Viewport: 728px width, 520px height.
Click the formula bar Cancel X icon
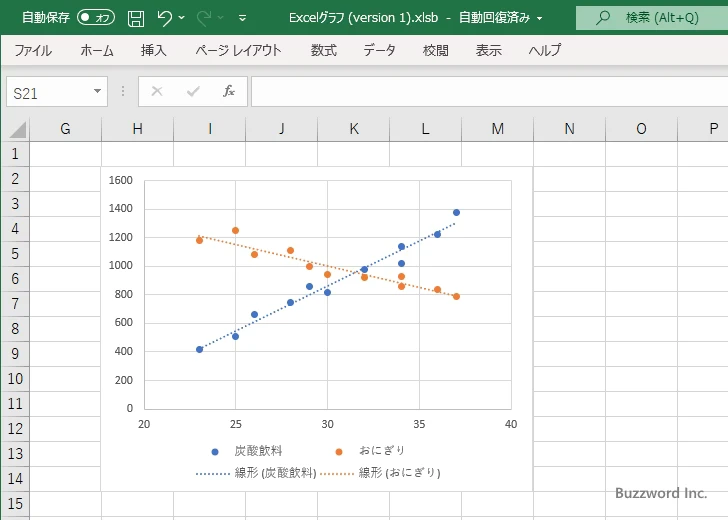pos(157,91)
